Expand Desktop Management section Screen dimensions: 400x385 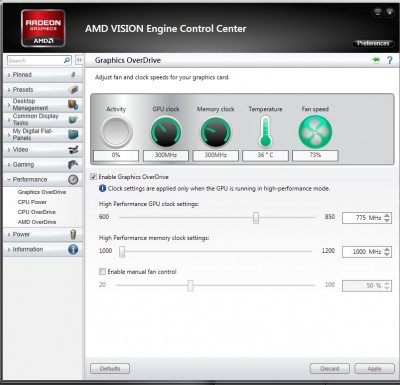pos(42,105)
